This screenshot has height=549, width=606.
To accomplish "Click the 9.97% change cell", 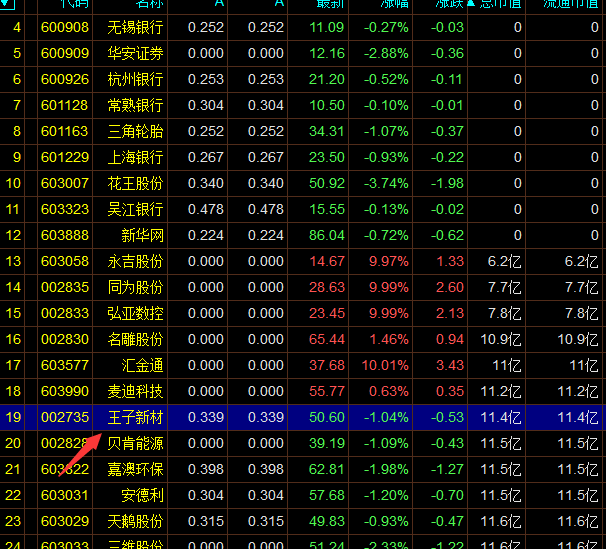I will coord(389,261).
